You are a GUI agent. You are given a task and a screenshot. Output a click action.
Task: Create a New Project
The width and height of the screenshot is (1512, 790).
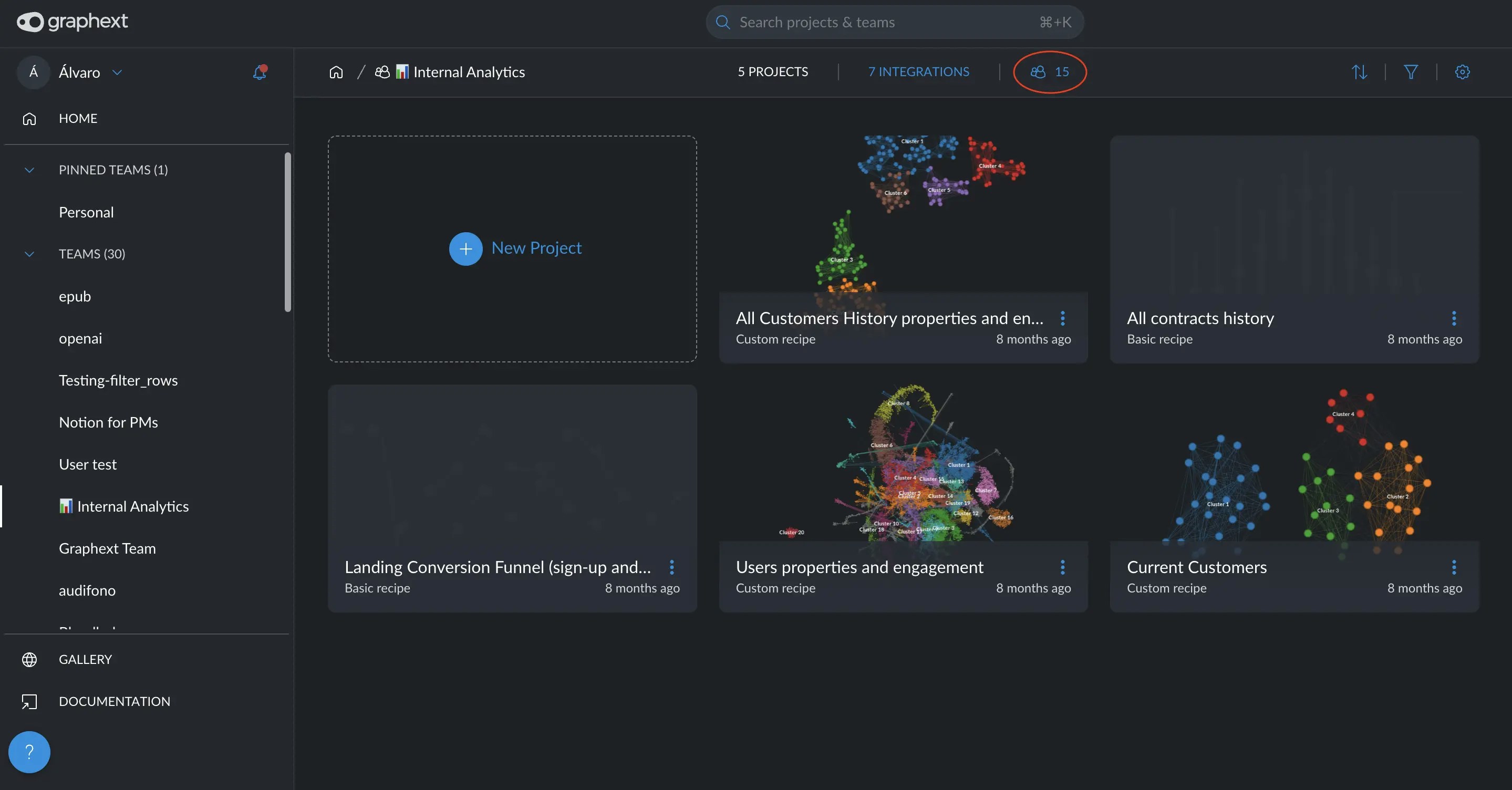(x=515, y=248)
